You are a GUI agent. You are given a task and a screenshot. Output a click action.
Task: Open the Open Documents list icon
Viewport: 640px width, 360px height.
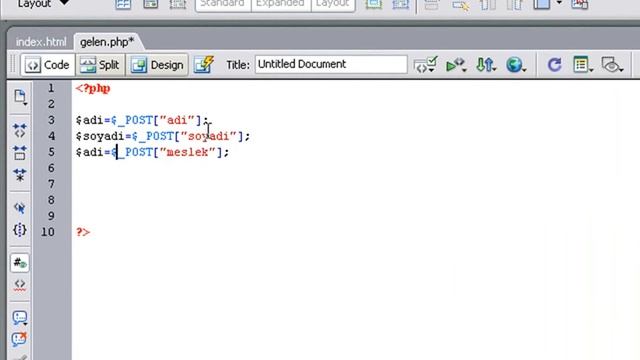(x=20, y=97)
